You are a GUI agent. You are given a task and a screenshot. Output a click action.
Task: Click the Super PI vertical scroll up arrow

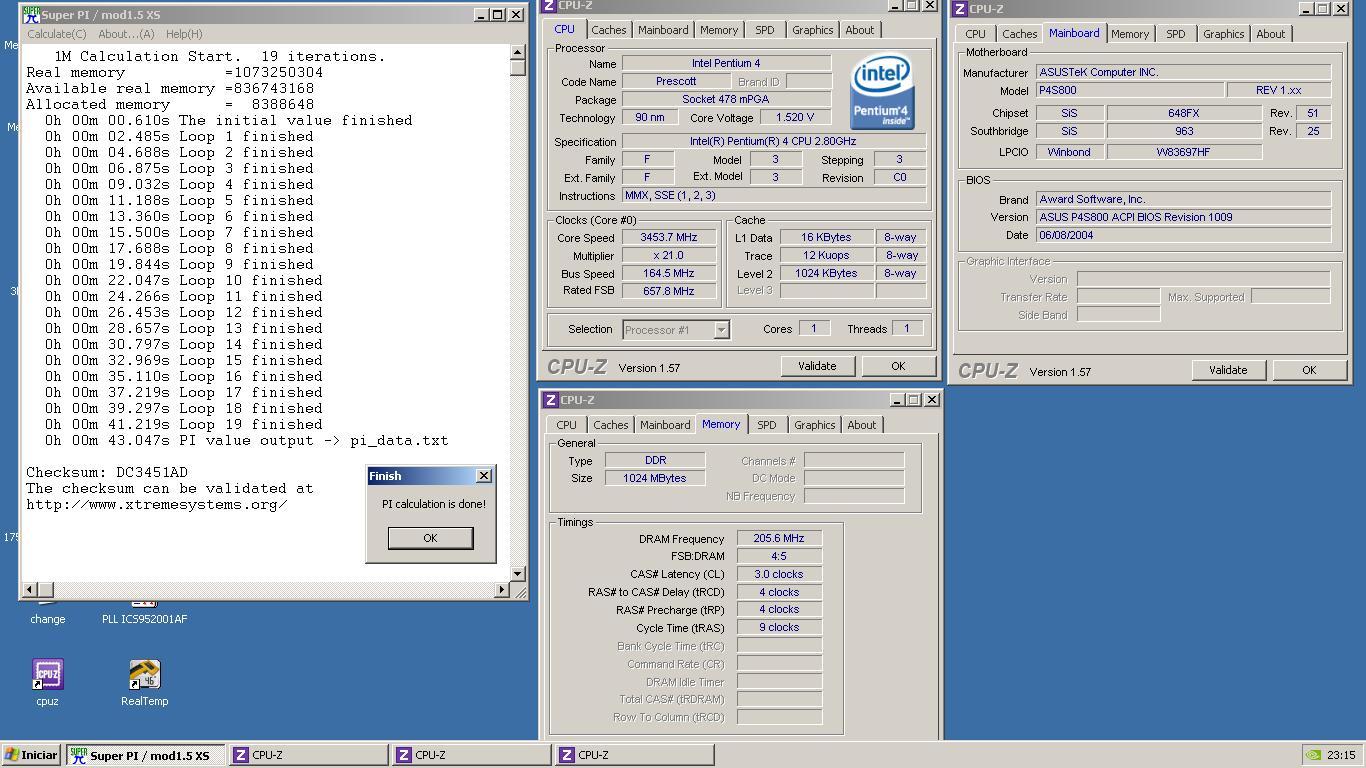point(518,52)
